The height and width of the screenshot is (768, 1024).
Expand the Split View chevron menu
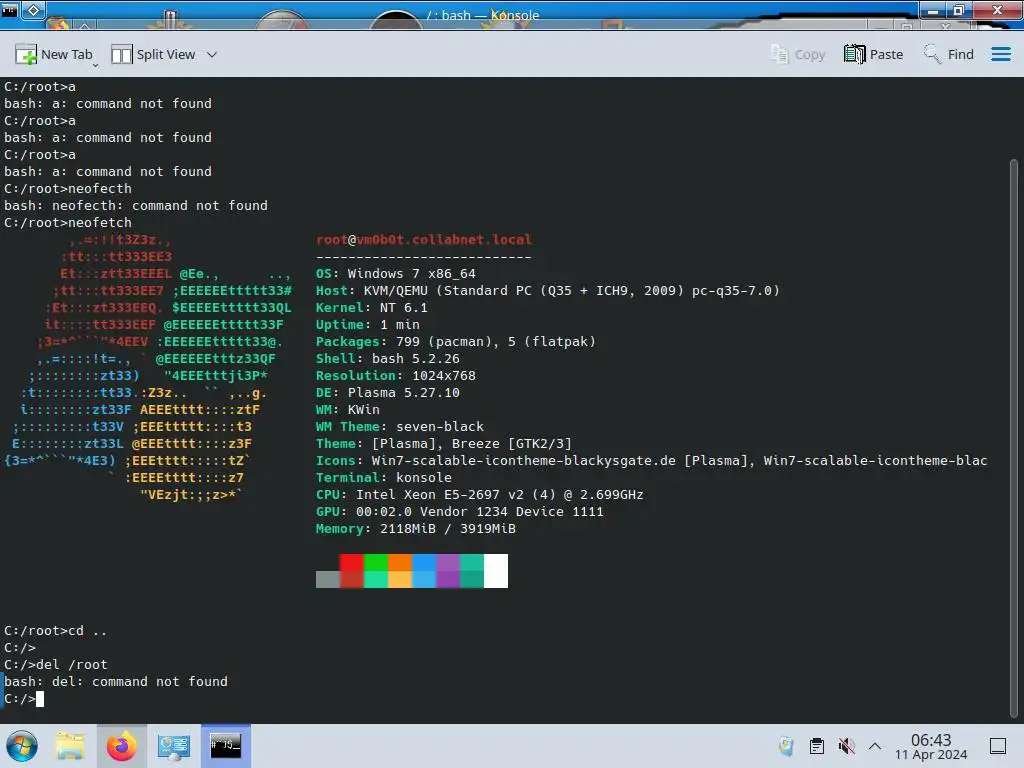pos(212,54)
